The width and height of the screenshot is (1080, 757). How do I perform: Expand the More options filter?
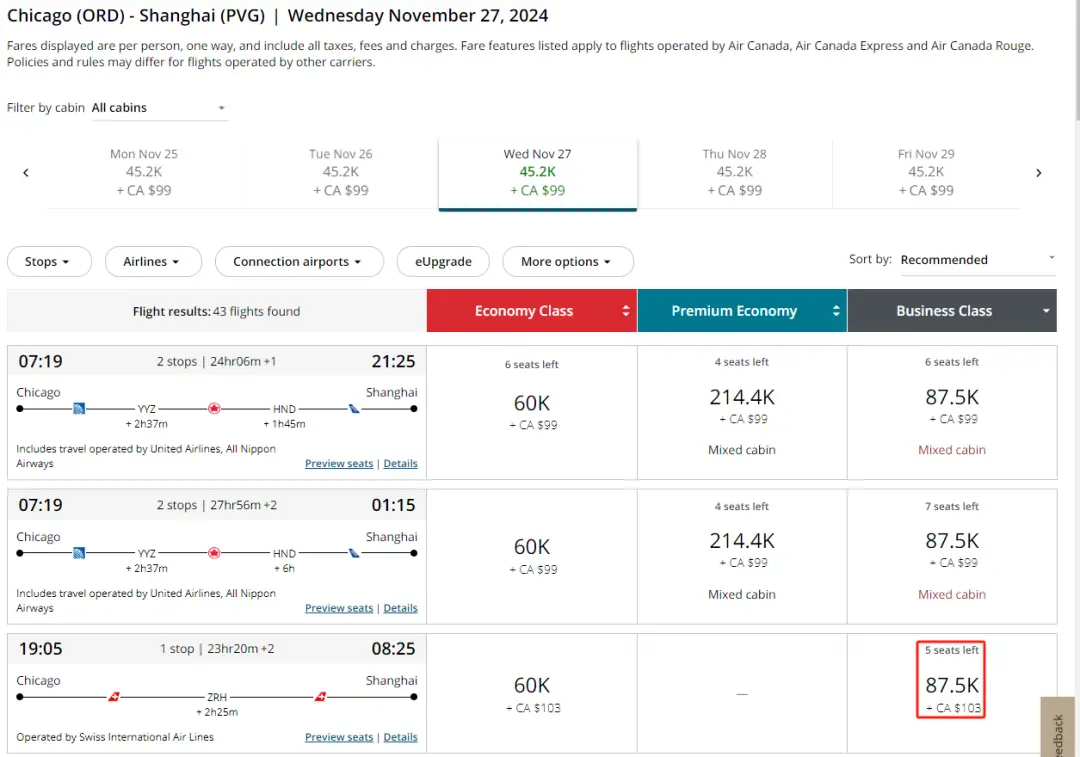click(567, 262)
